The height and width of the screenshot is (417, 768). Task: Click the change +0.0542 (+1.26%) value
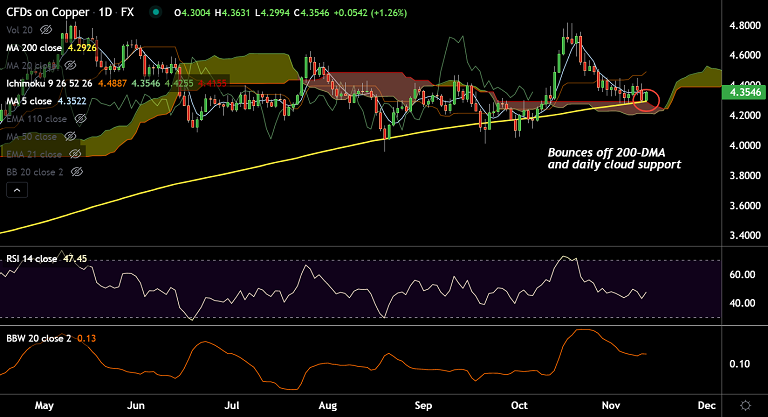pyautogui.click(x=370, y=13)
